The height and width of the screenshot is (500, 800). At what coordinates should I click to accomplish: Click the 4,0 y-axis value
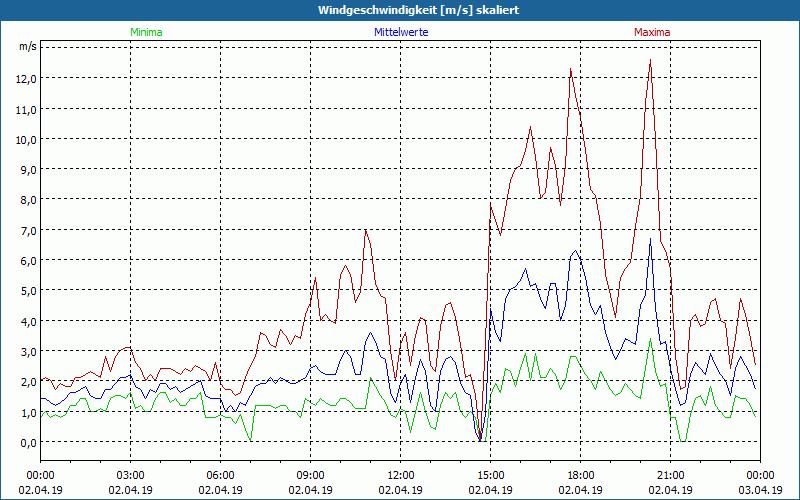(x=29, y=321)
